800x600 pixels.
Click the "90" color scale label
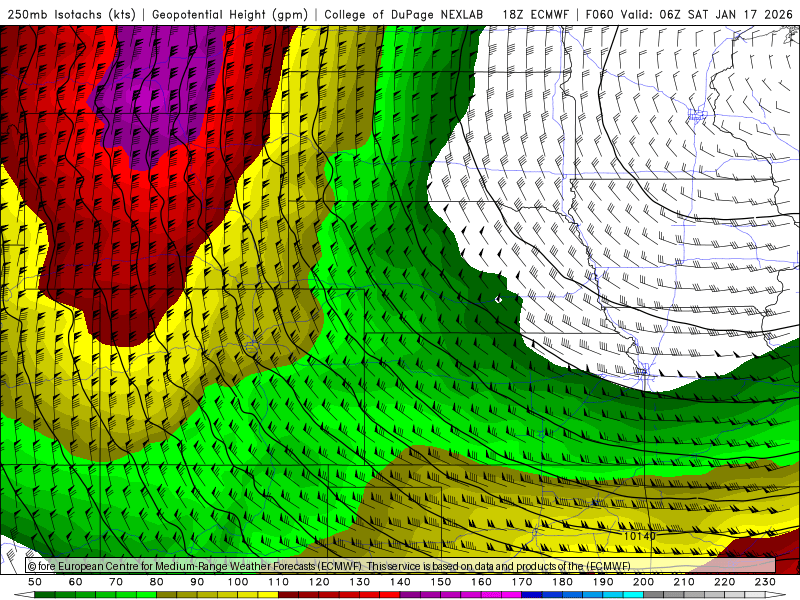(197, 582)
